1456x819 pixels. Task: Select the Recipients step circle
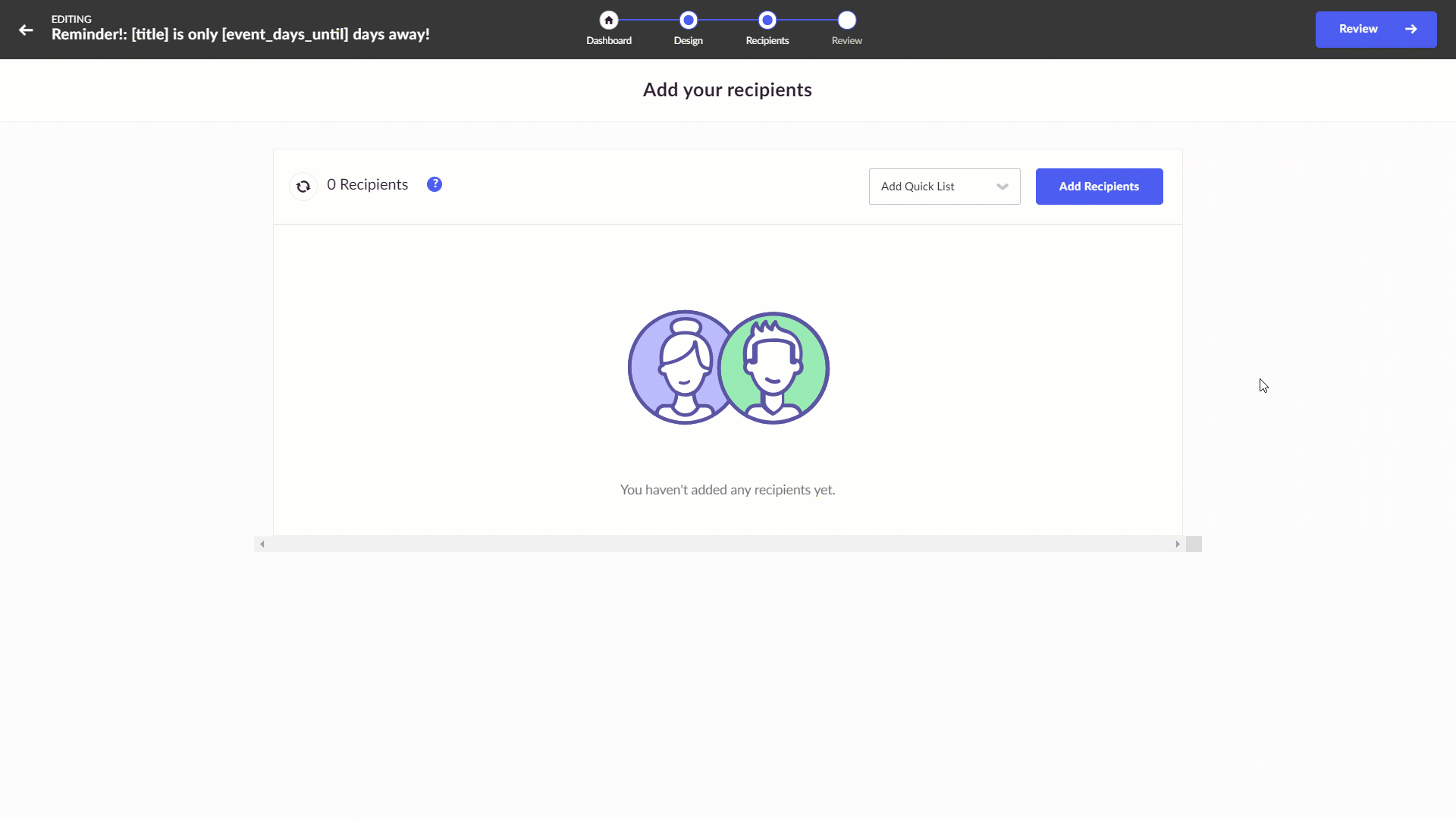(767, 20)
